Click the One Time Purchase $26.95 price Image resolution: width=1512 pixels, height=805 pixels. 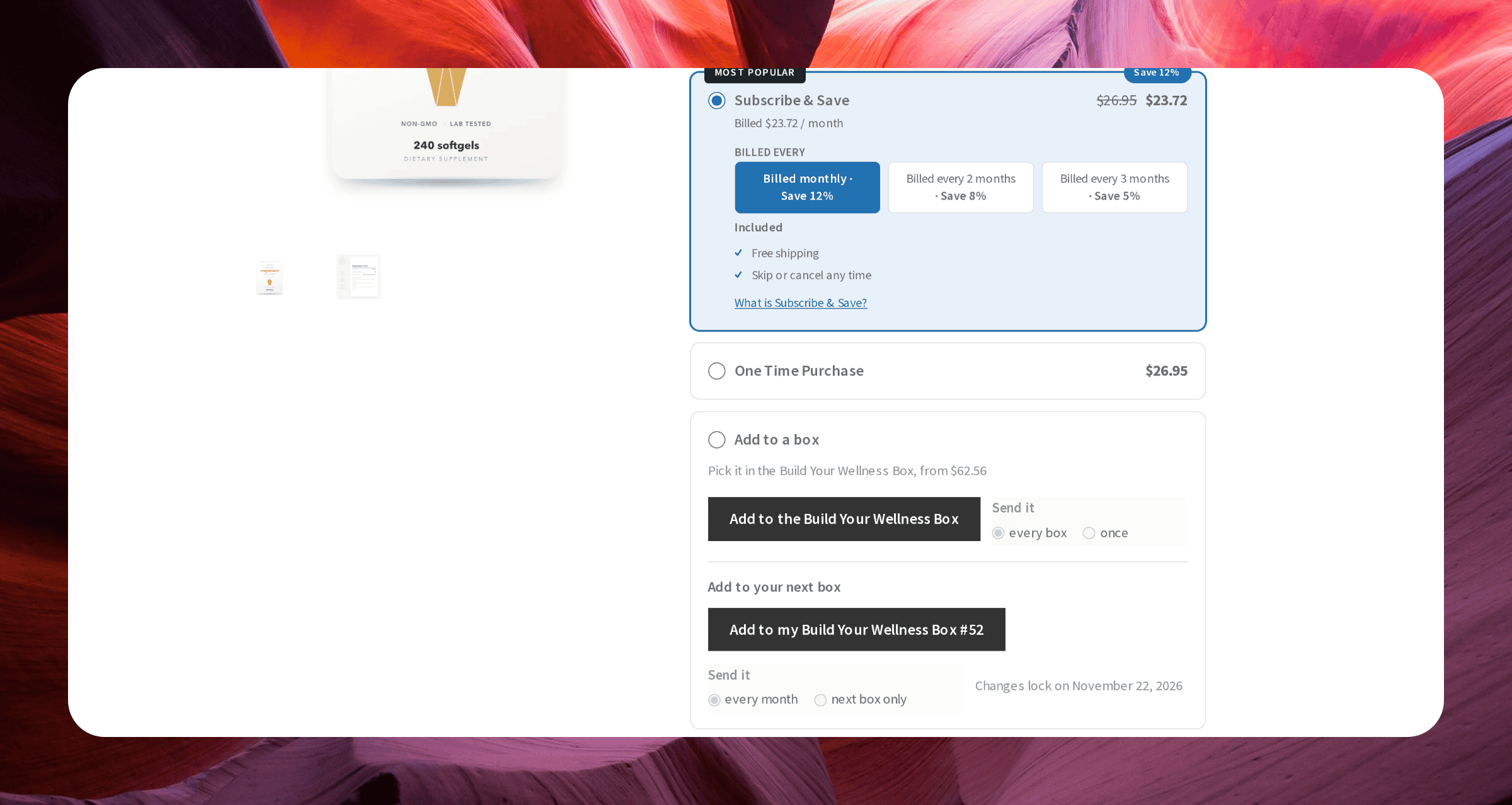click(x=1166, y=371)
